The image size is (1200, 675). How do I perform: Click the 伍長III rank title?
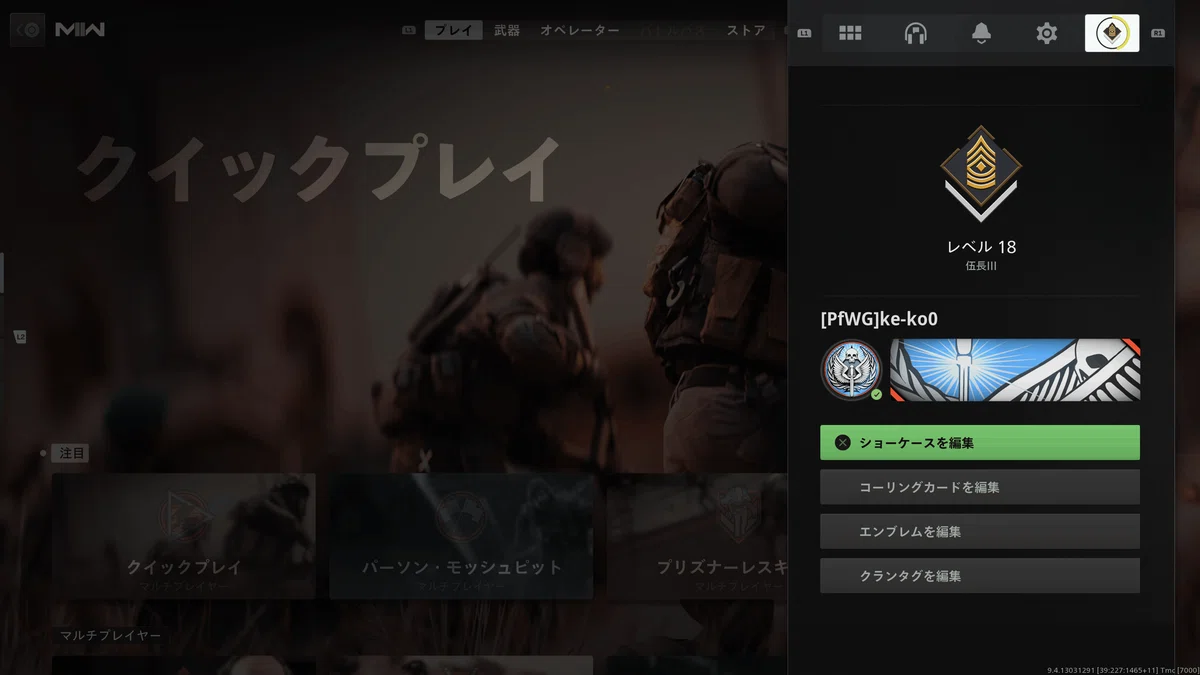tap(981, 266)
